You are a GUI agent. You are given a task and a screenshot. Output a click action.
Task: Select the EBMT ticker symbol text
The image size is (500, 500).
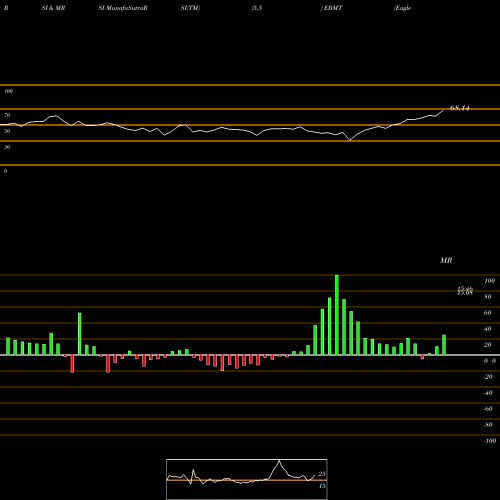pos(333,8)
